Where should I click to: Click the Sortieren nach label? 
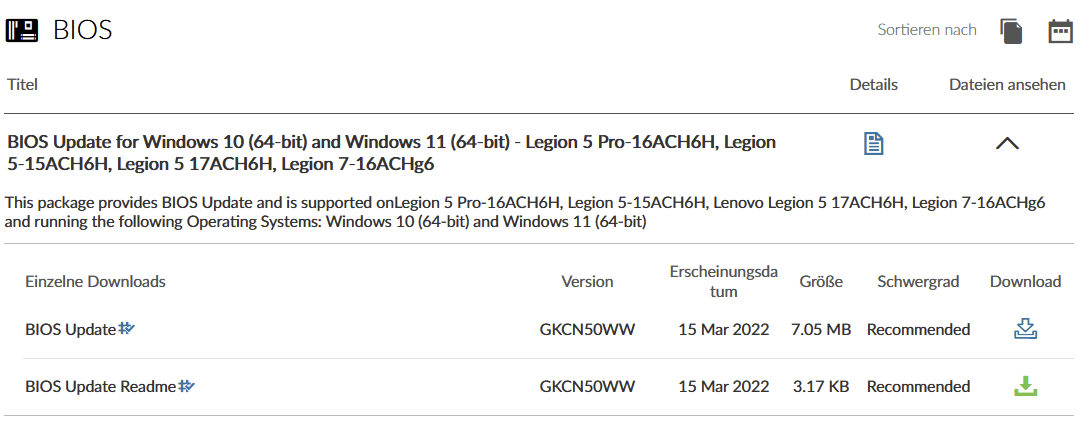click(927, 30)
